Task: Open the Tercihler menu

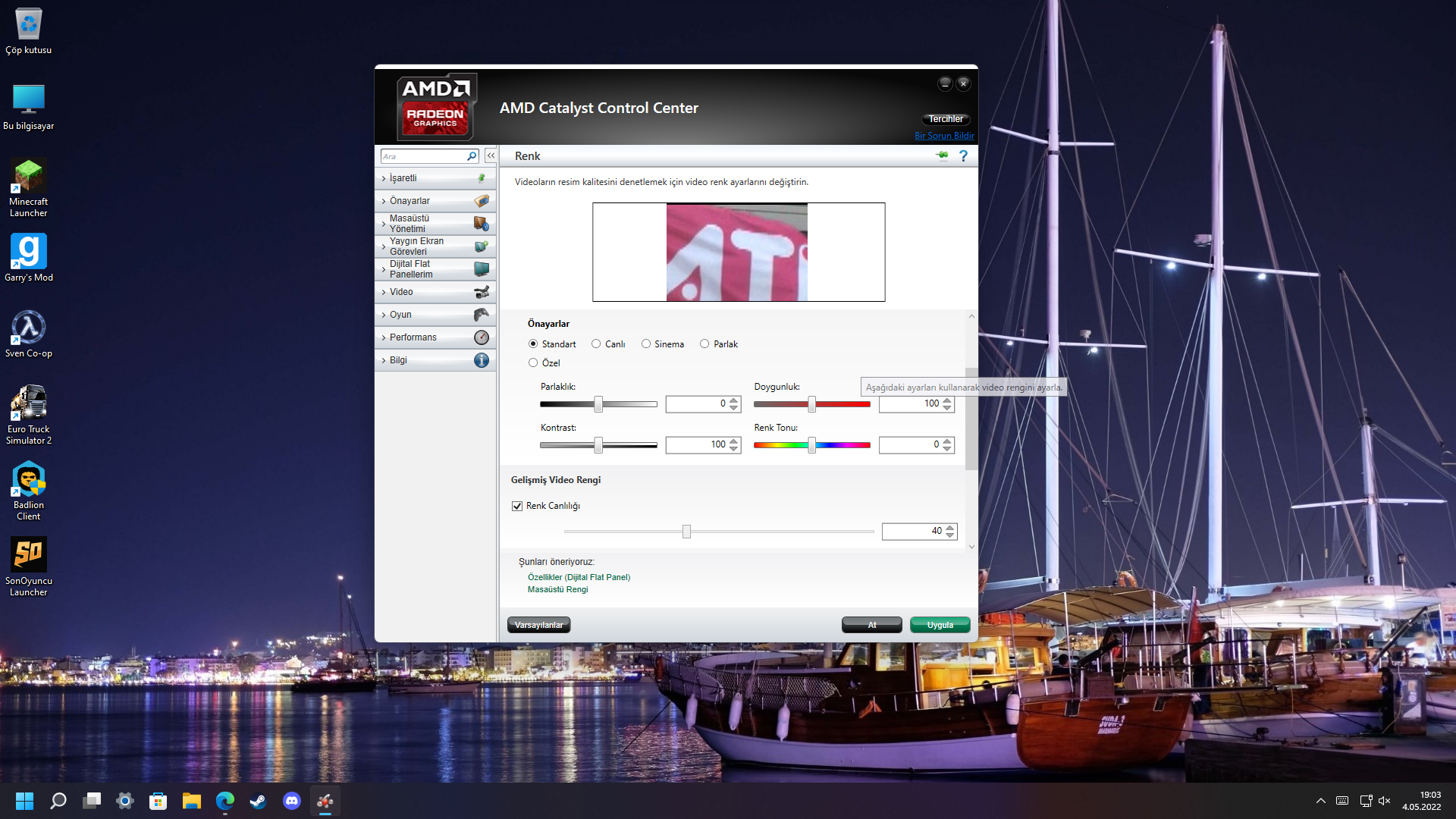Action: pyautogui.click(x=946, y=119)
